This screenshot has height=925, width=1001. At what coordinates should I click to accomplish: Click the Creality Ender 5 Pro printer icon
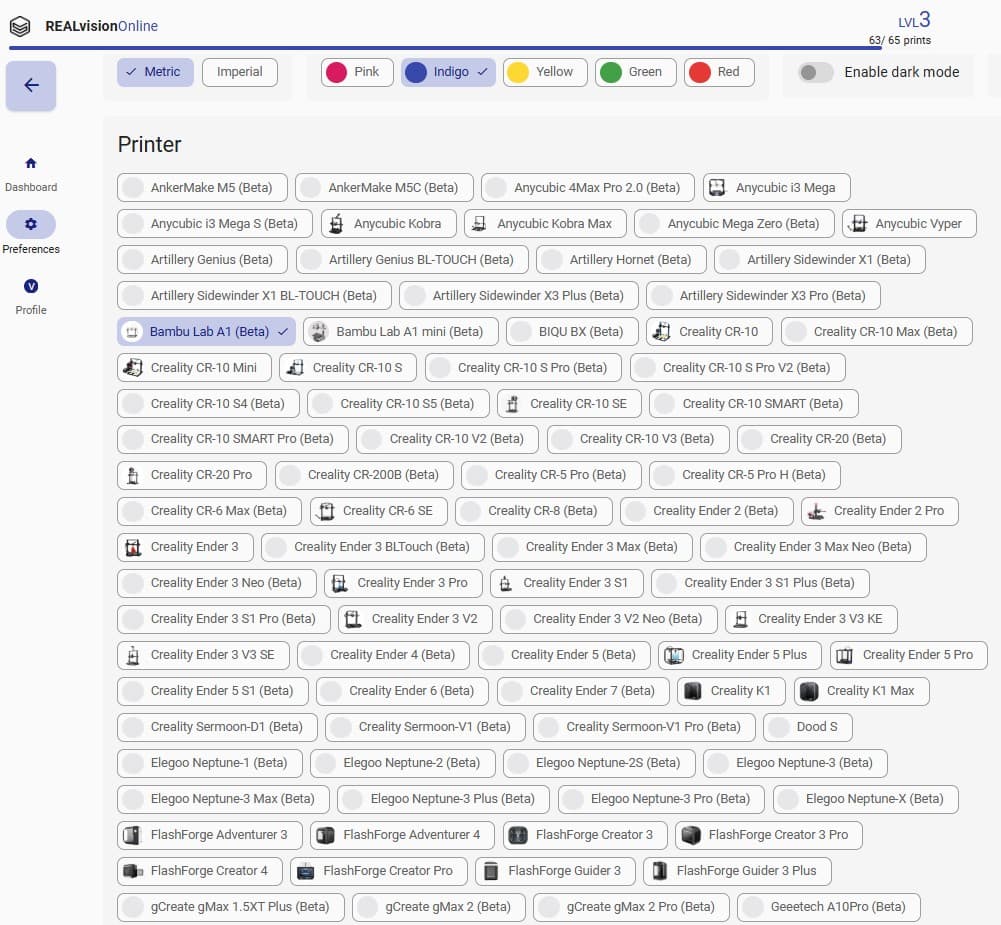(845, 655)
